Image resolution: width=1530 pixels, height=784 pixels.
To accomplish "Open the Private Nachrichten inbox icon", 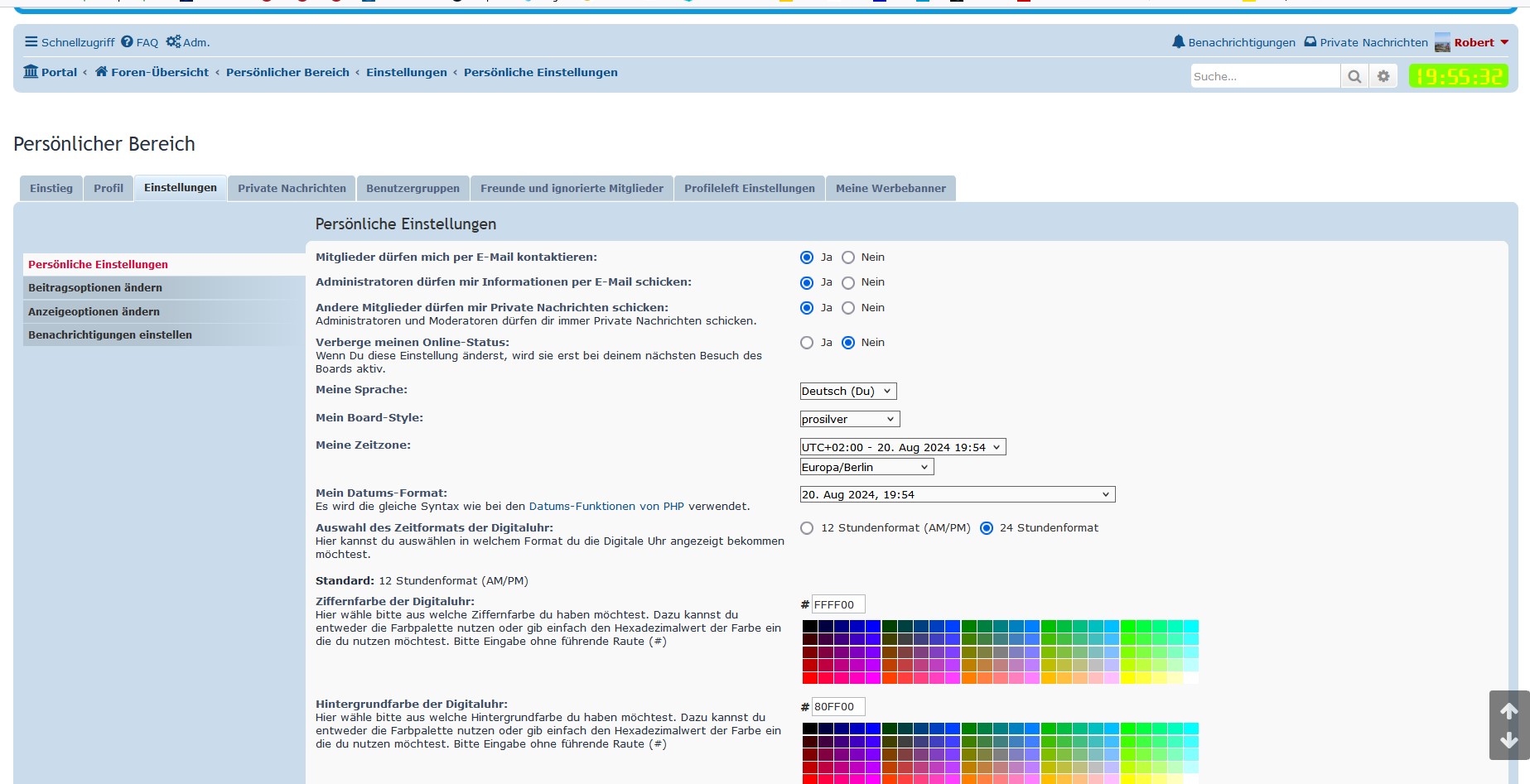I will coord(1310,42).
